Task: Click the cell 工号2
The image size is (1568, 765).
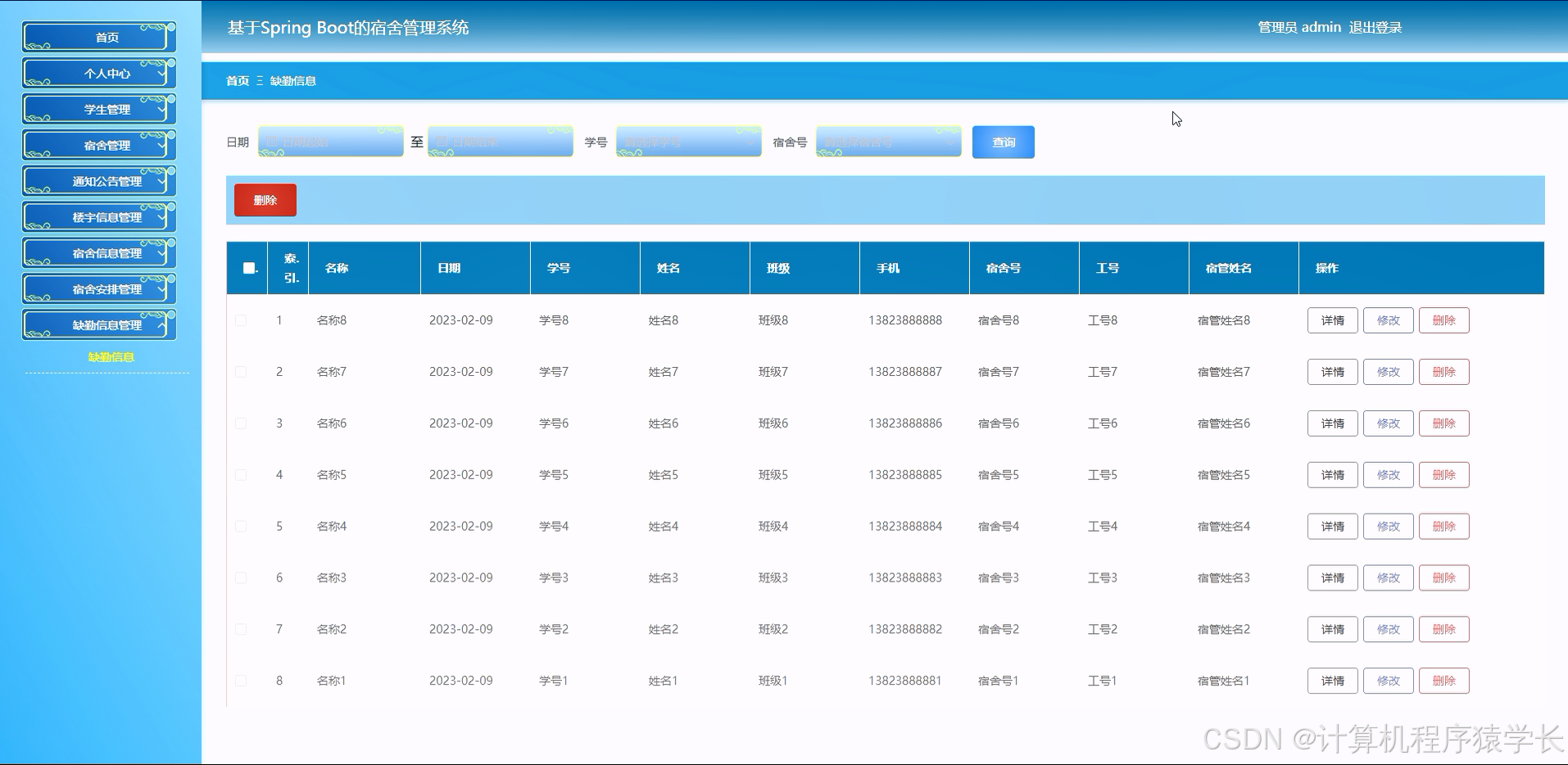Action: pyautogui.click(x=1103, y=630)
